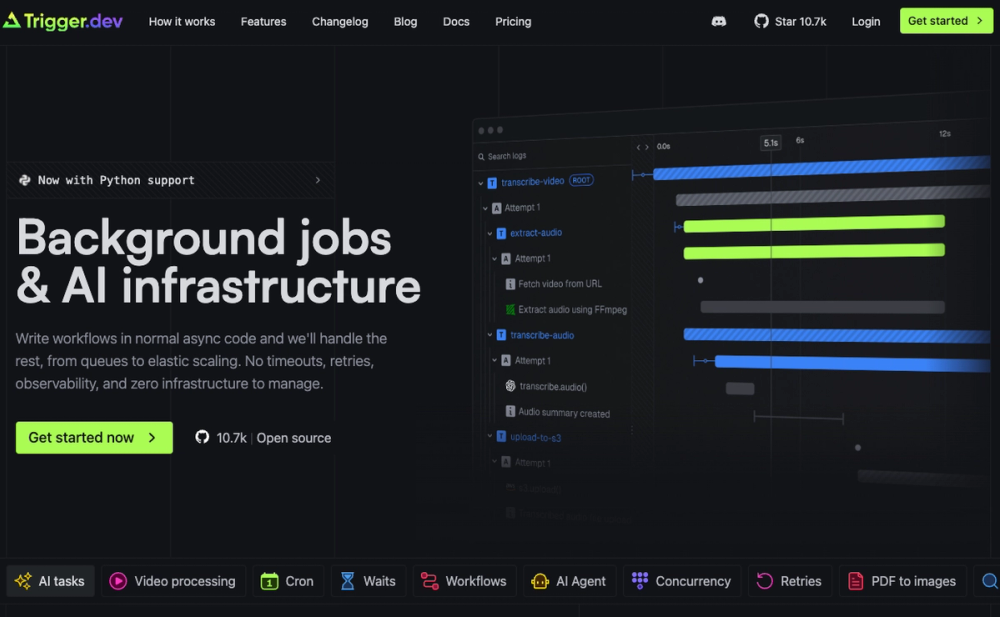
Task: Click the task icon beside extract-audio
Action: point(501,234)
